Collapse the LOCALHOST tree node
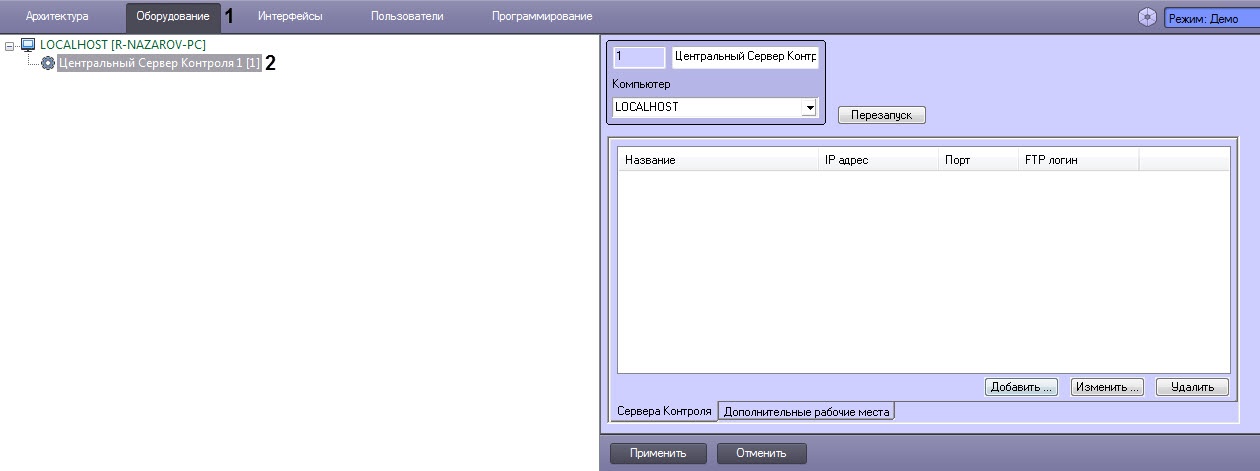 (9, 46)
